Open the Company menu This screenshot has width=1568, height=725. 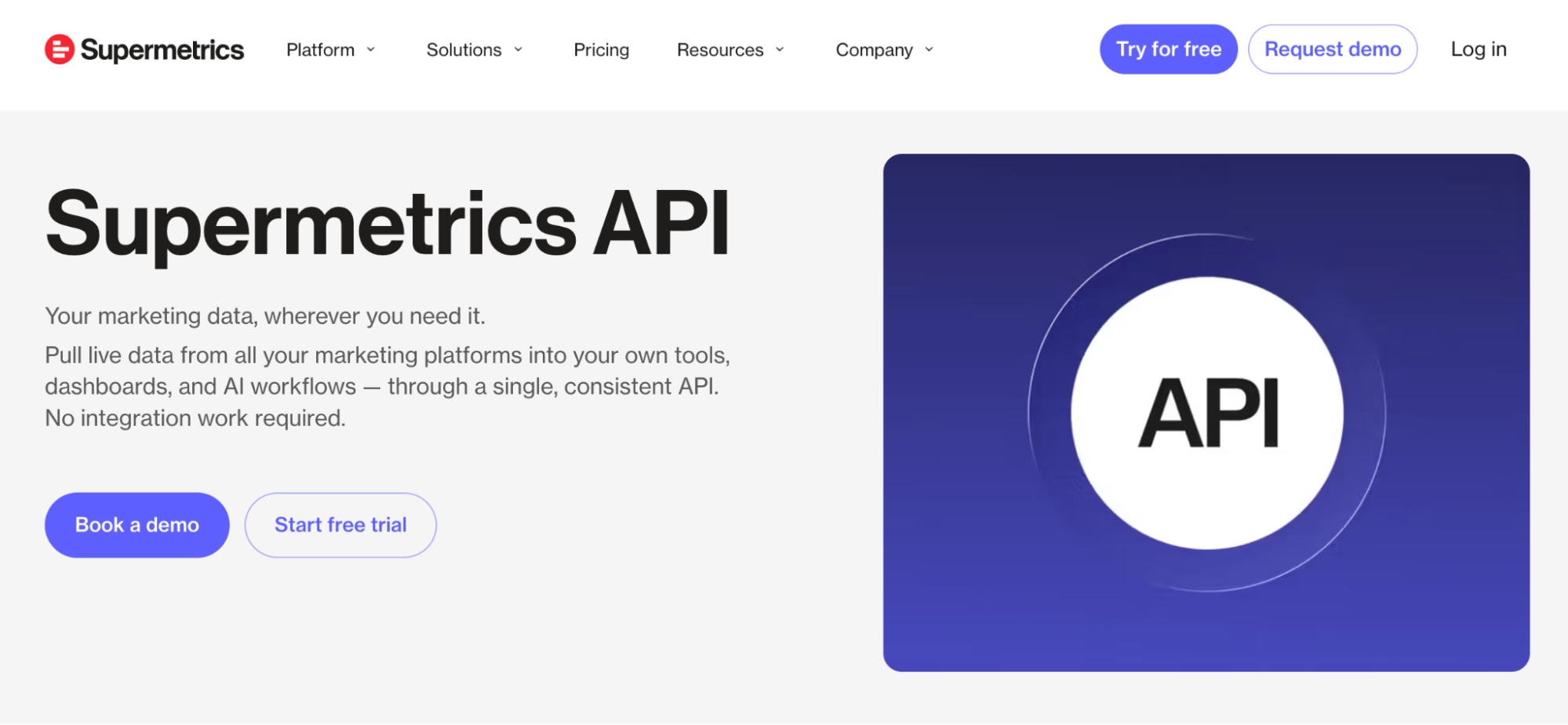click(x=874, y=49)
